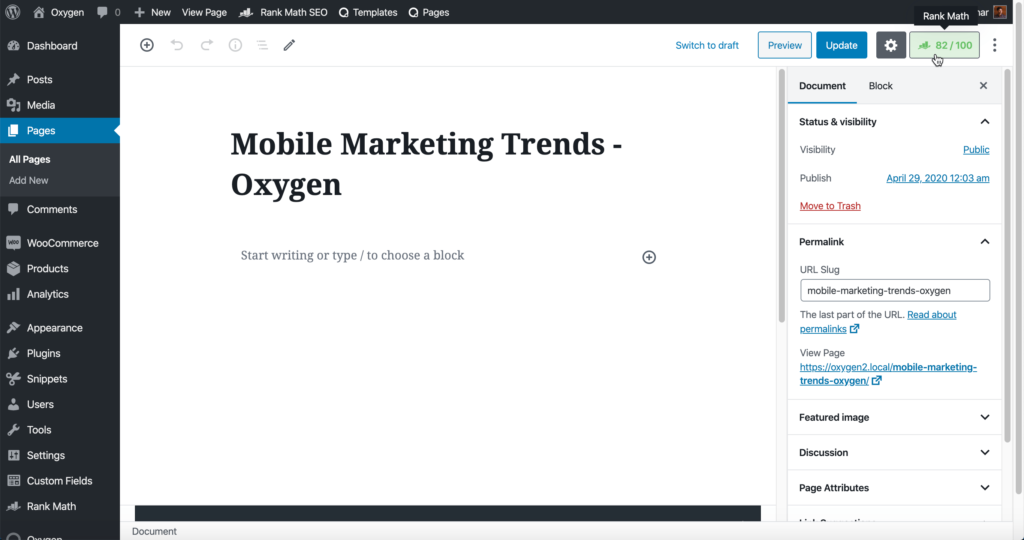Click Add New submenu item
Image resolution: width=1024 pixels, height=540 pixels.
pos(29,180)
